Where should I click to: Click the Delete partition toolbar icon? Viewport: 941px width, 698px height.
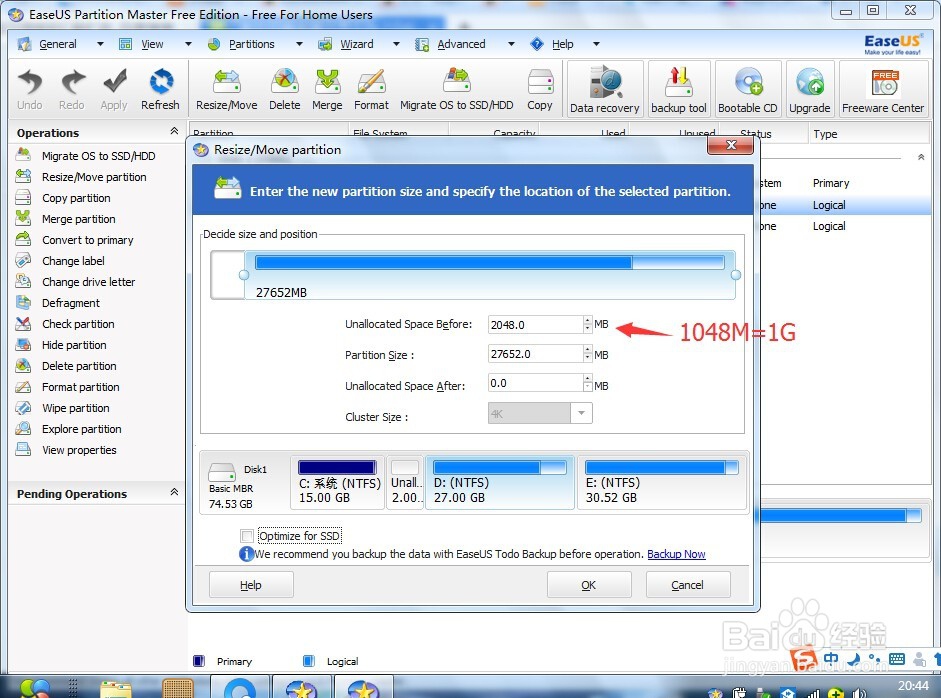click(x=284, y=89)
